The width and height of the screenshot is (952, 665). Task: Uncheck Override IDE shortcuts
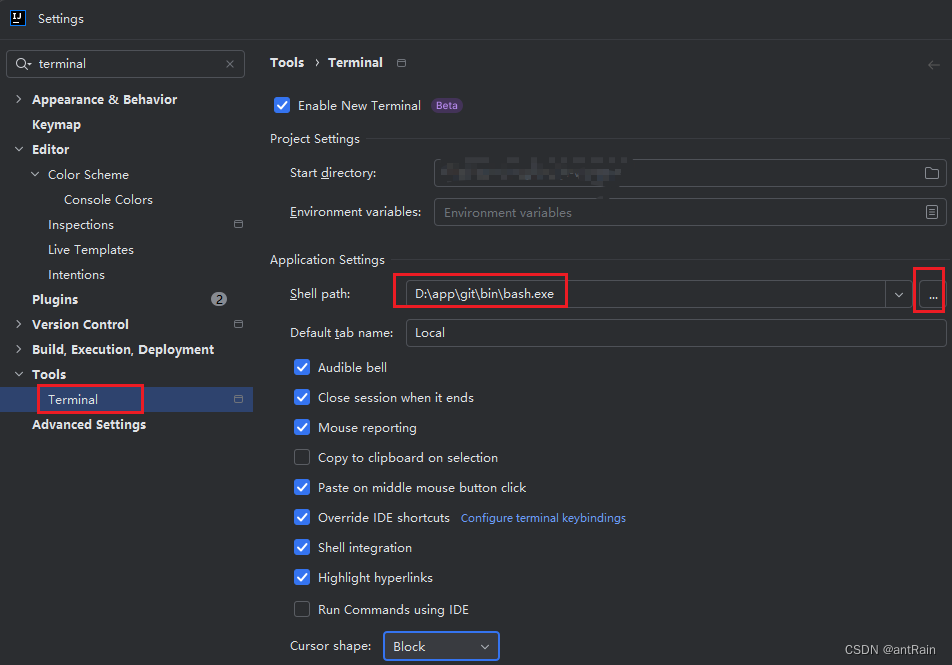click(302, 517)
